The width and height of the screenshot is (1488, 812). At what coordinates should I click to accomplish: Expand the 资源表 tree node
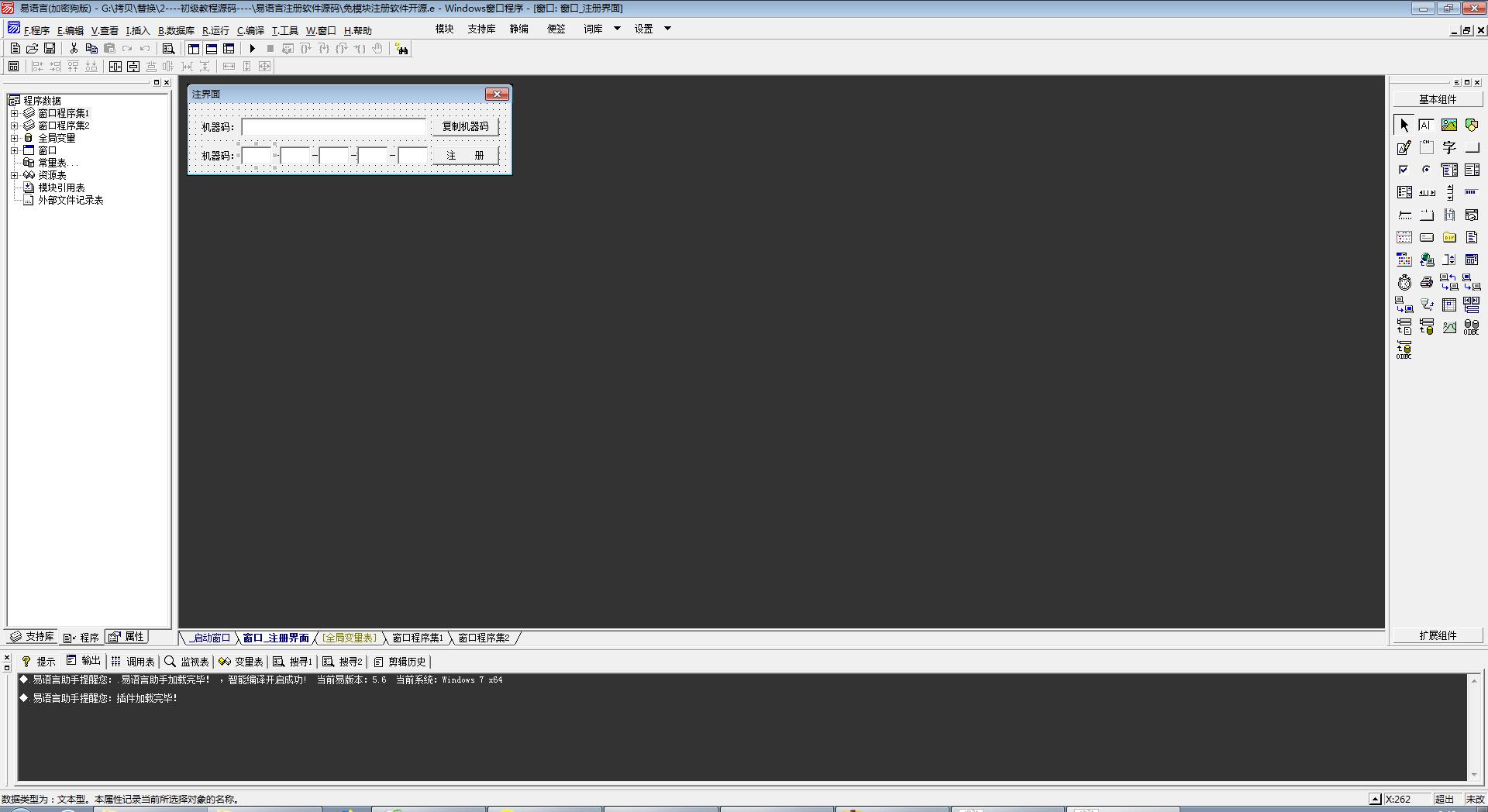[x=14, y=175]
